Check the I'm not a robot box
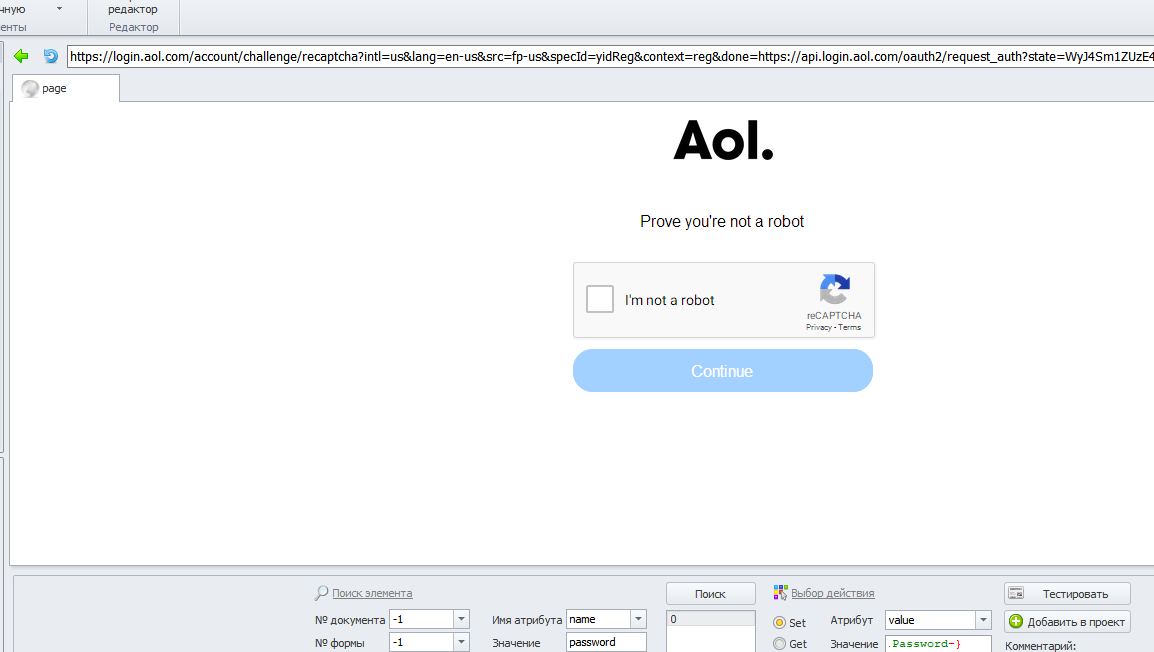The image size is (1154, 652). [x=600, y=299]
